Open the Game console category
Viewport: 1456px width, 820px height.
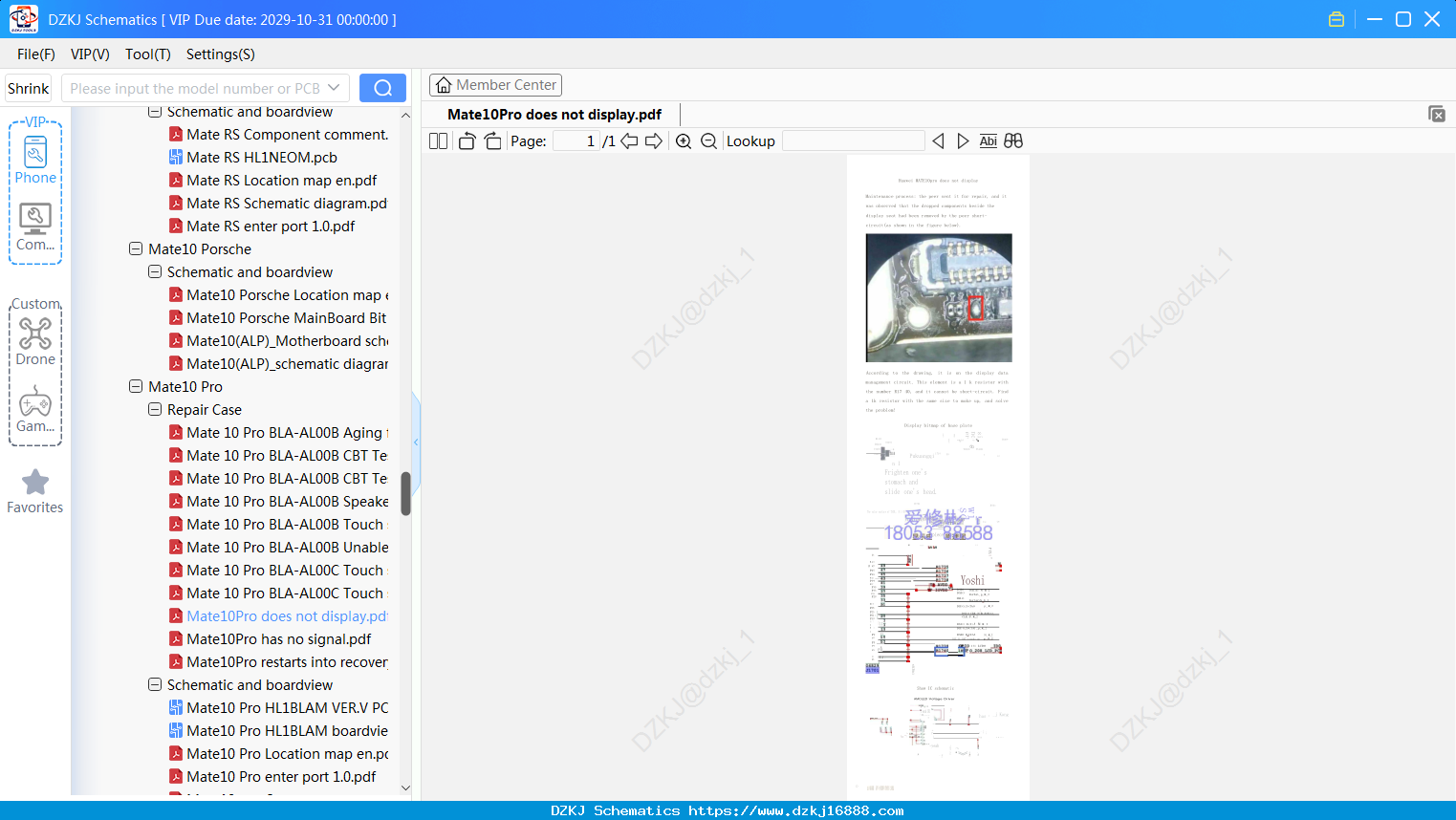(x=35, y=409)
